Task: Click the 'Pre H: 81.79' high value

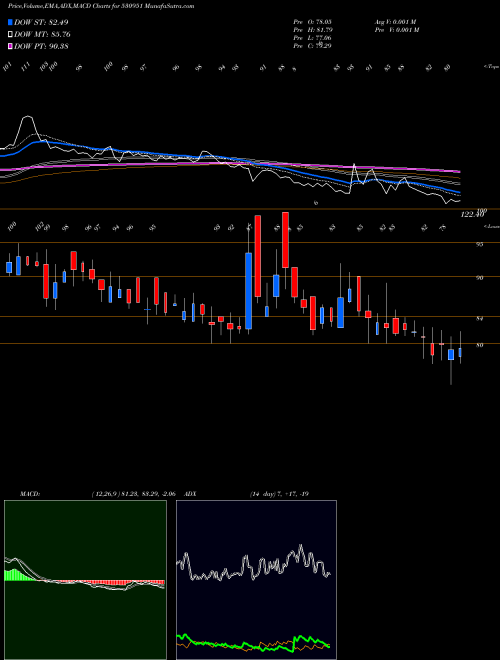Action: (x=313, y=30)
